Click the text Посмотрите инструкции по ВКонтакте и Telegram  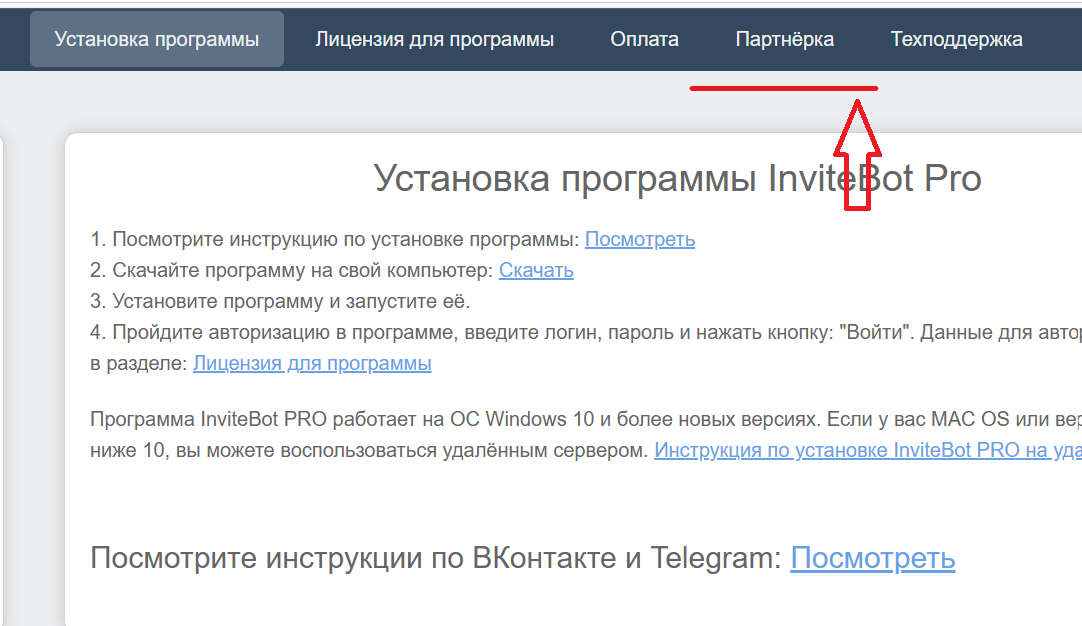[435, 558]
